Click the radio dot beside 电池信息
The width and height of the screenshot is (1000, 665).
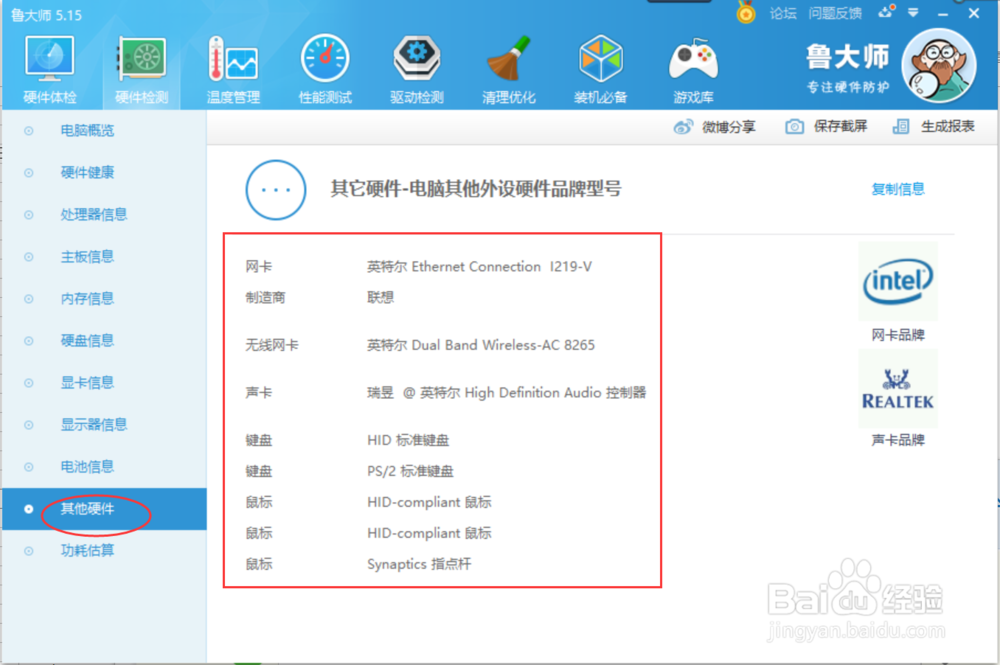[x=29, y=467]
